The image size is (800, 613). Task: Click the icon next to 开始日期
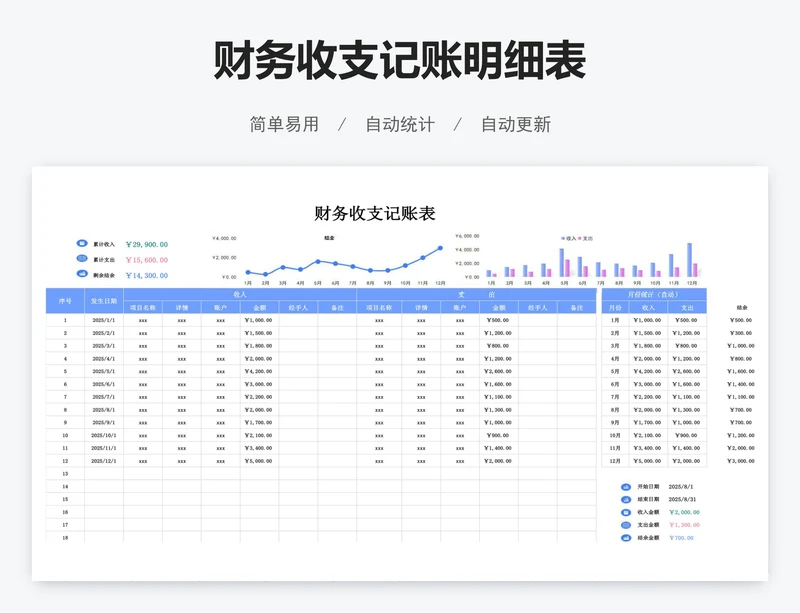(x=626, y=487)
